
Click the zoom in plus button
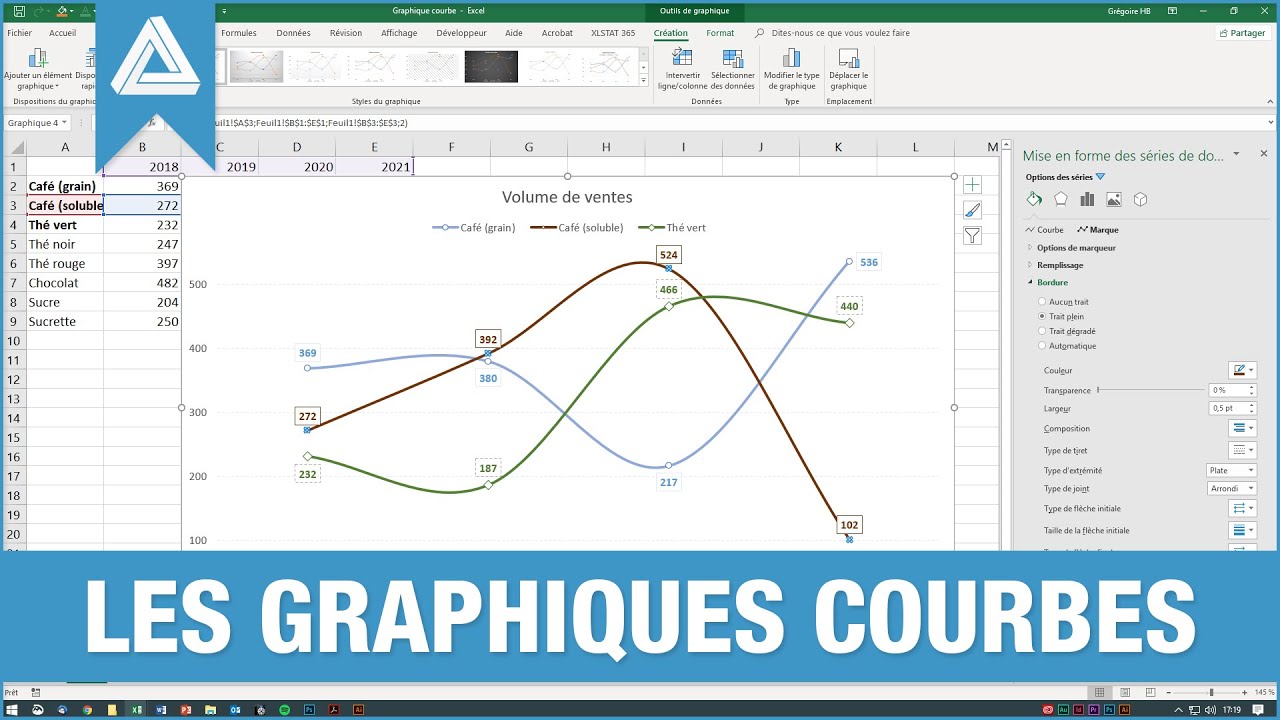(x=1246, y=692)
